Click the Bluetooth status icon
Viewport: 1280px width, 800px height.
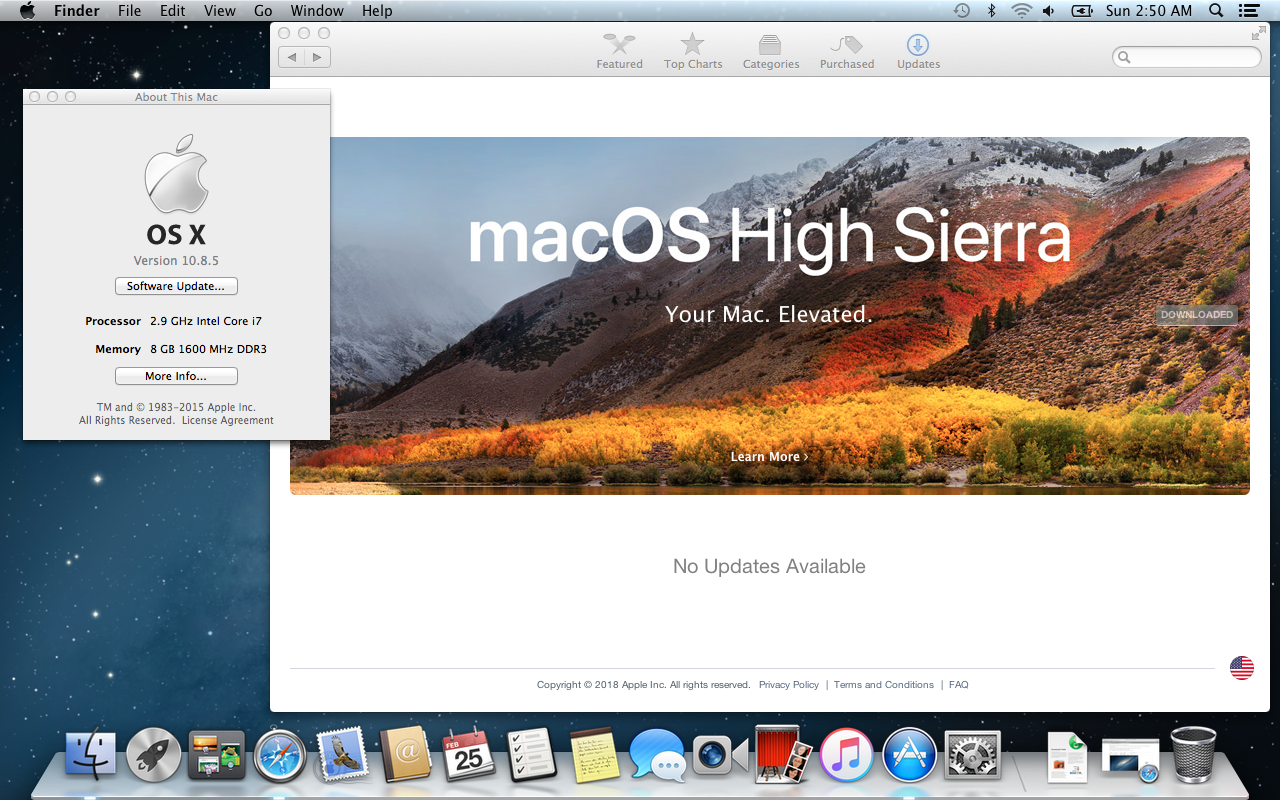[992, 11]
